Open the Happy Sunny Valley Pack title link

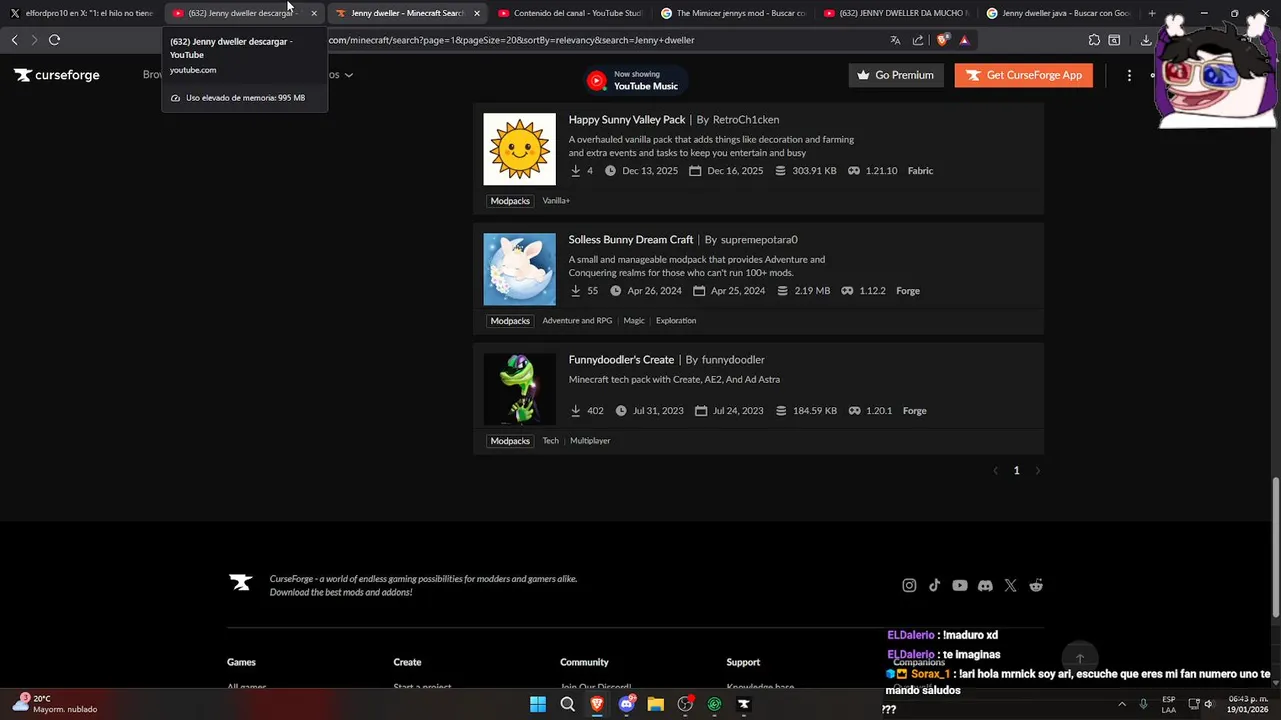[x=627, y=119]
